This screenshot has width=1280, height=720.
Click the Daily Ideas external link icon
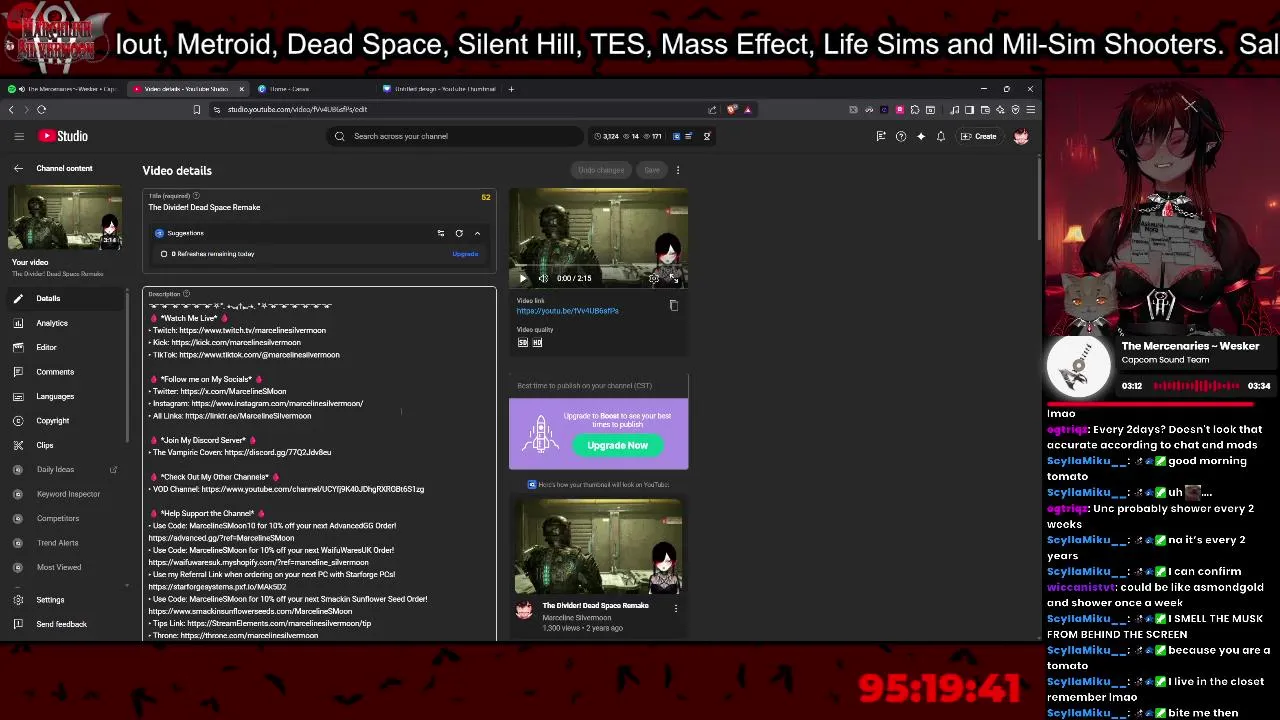113,469
